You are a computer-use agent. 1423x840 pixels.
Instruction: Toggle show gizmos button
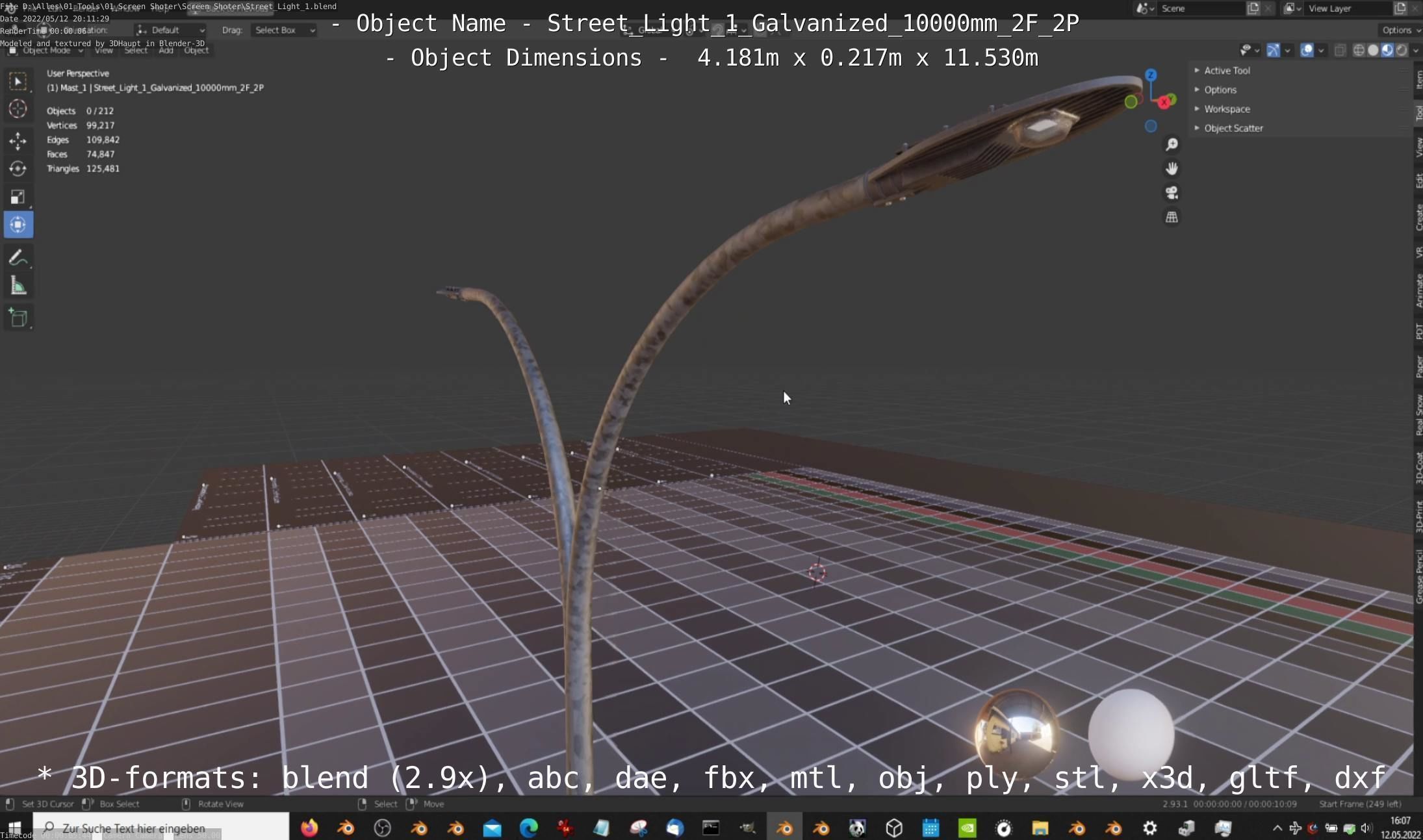pyautogui.click(x=1273, y=50)
